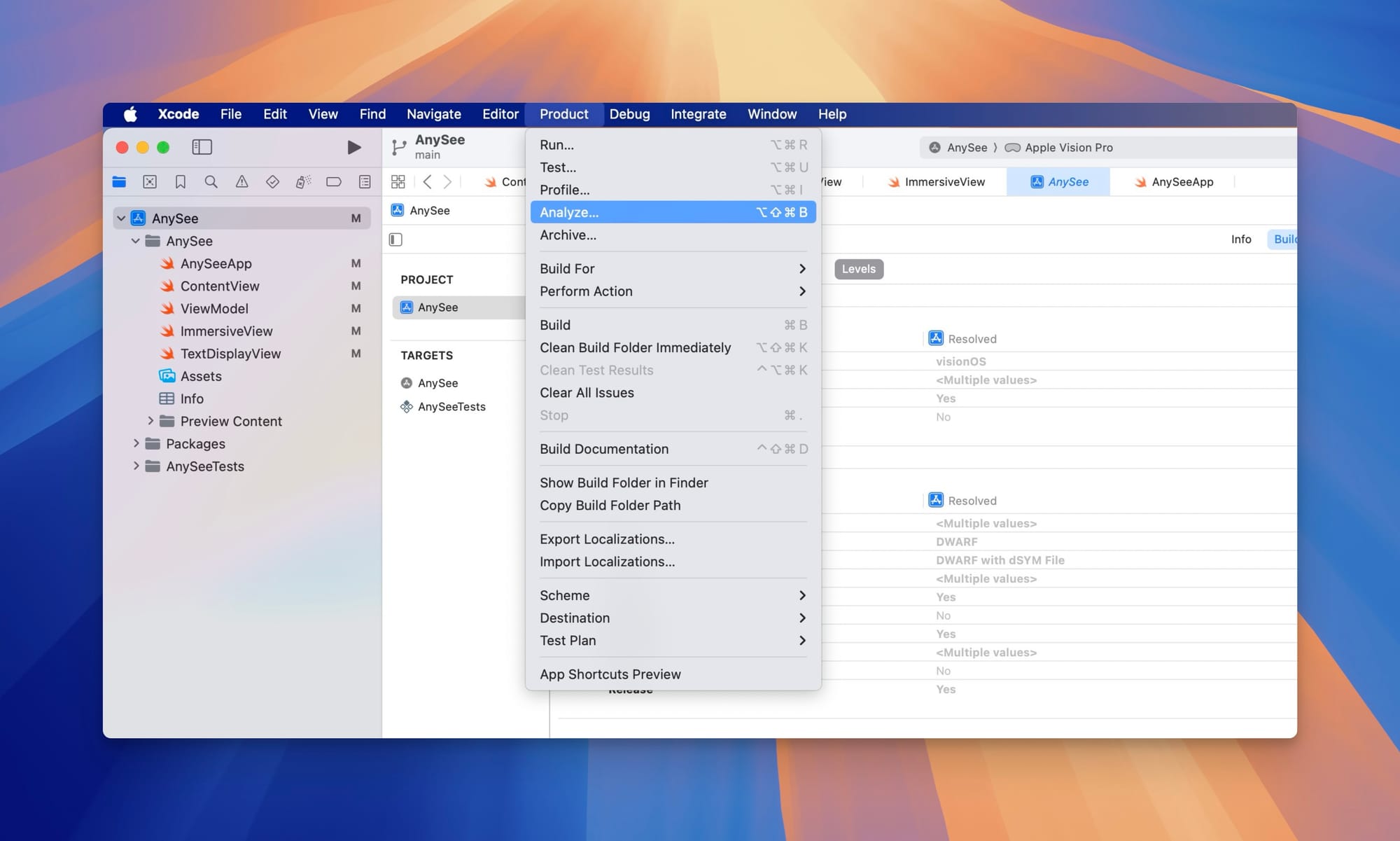This screenshot has width=1400, height=841.
Task: Select the AnySeeTests target
Action: coord(451,407)
